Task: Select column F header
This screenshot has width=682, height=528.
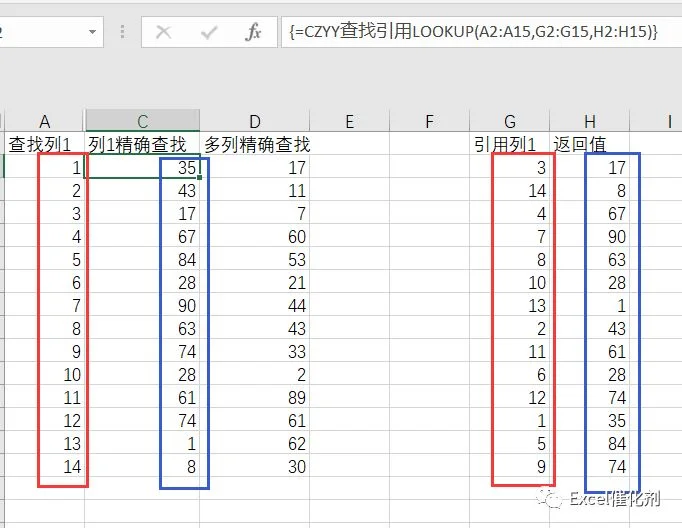Action: pos(430,121)
